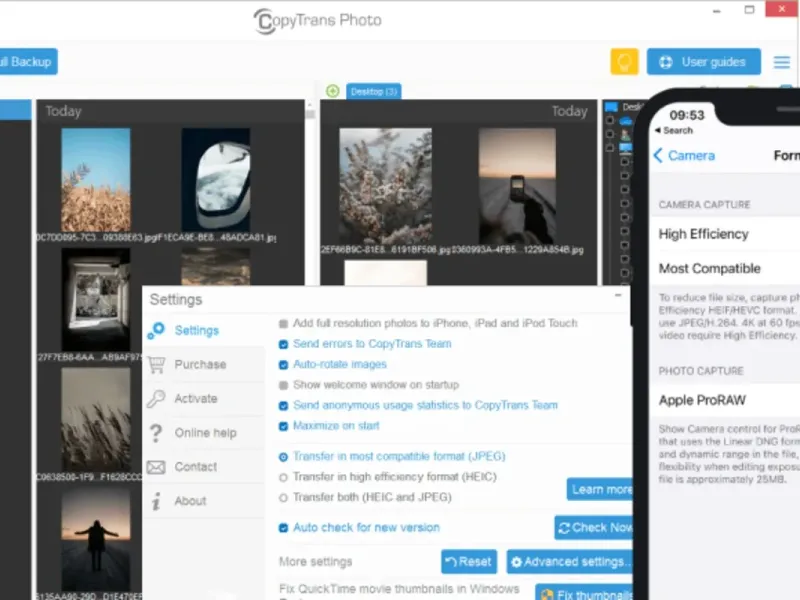Click the gear icon beside Settings
The width and height of the screenshot is (800, 600).
(x=156, y=331)
